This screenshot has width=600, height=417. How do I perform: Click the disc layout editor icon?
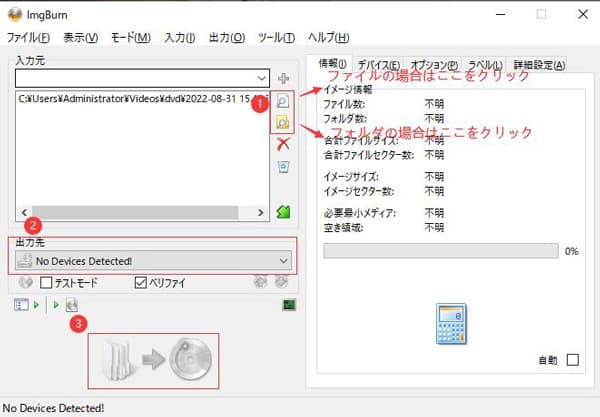(x=72, y=305)
